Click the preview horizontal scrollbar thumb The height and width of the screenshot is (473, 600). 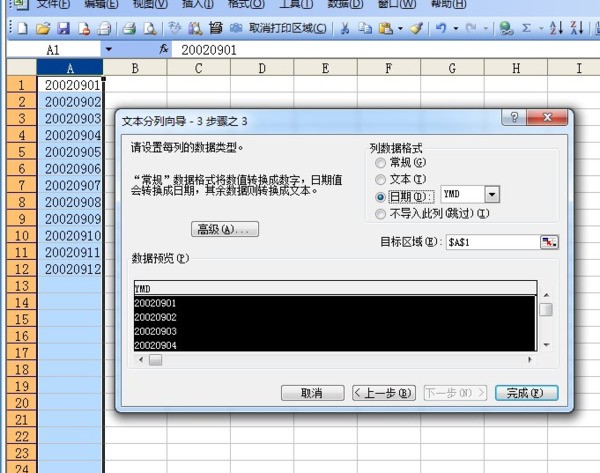pyautogui.click(x=155, y=360)
